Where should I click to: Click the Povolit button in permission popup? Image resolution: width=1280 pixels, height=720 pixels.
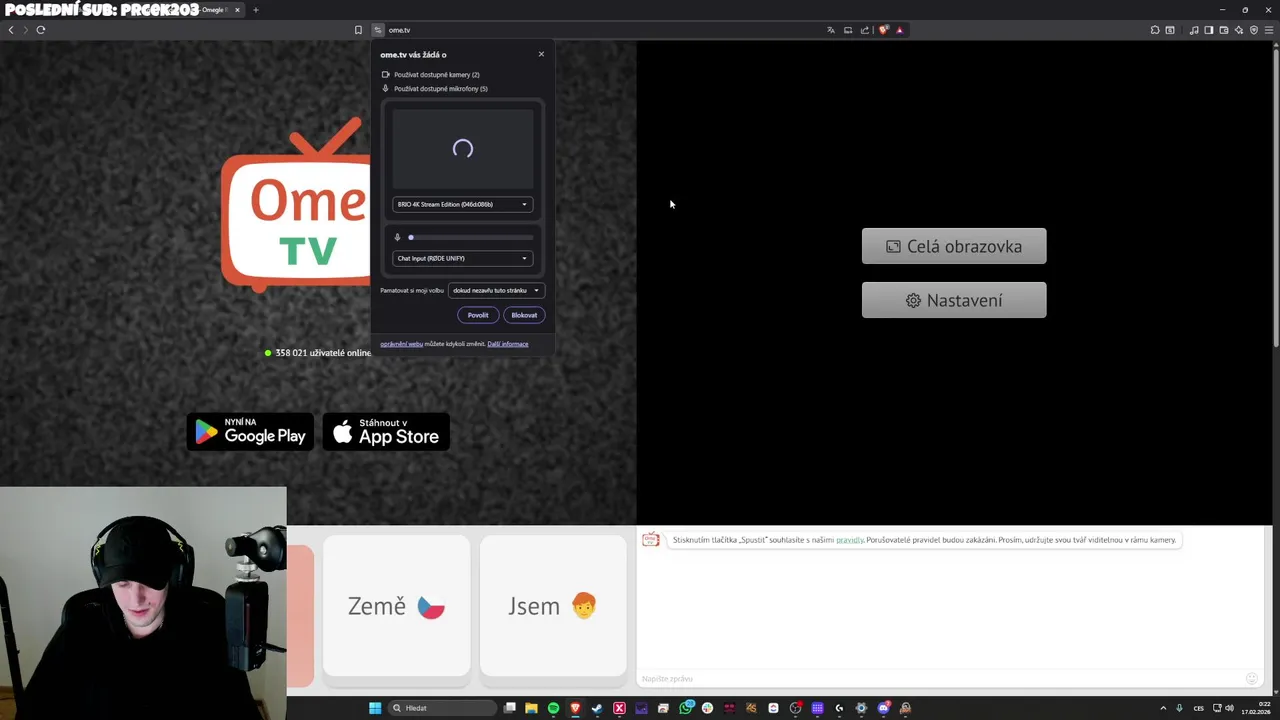(478, 315)
